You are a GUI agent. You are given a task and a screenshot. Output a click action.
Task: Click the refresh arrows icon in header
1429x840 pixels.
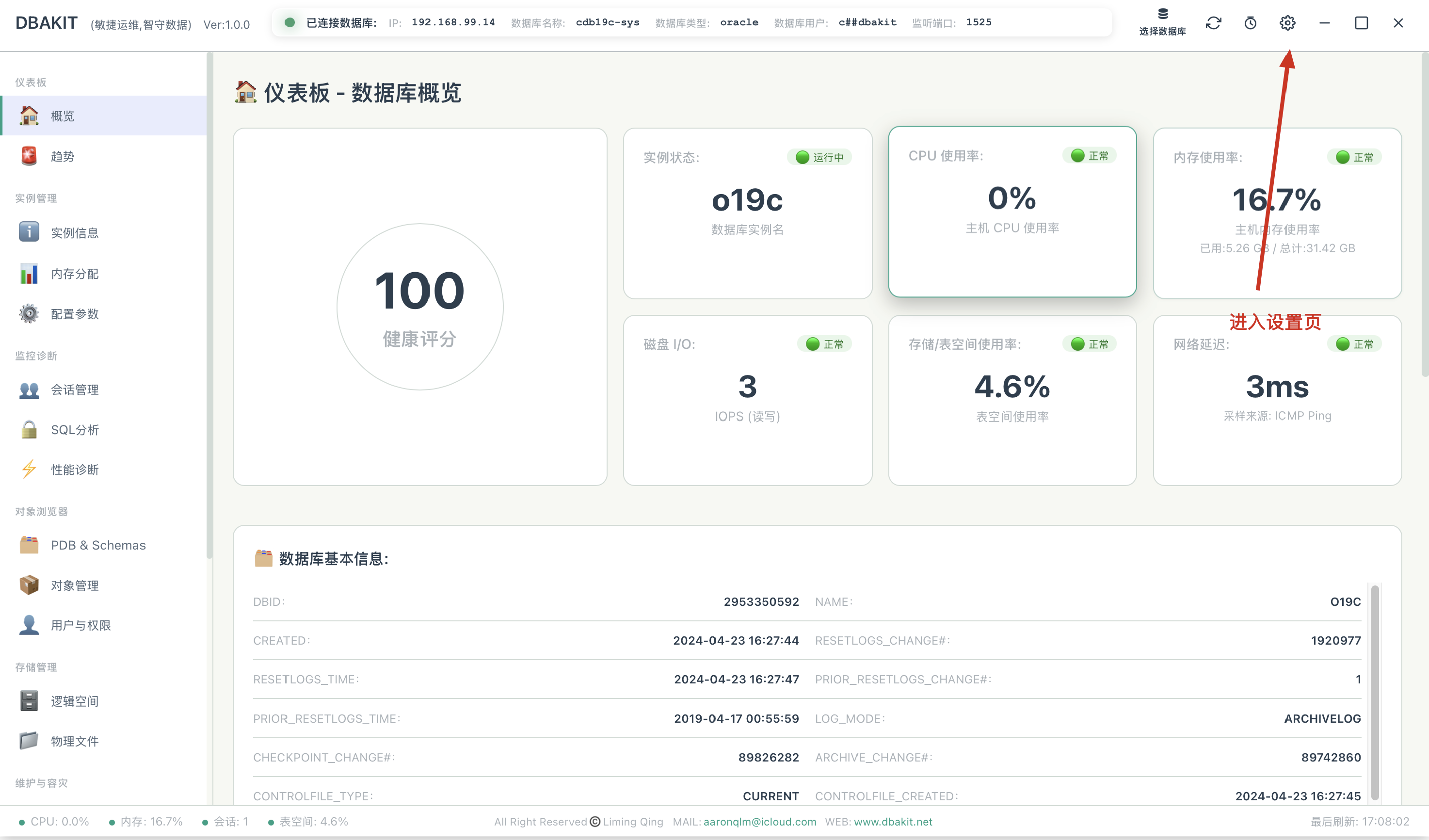pyautogui.click(x=1214, y=23)
